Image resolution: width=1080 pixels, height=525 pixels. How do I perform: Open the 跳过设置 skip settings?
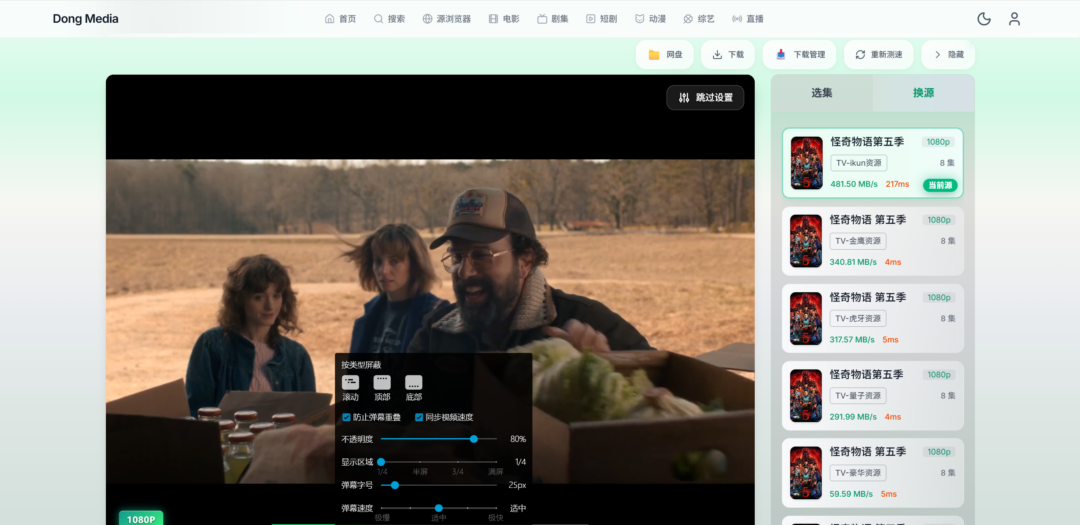click(705, 98)
